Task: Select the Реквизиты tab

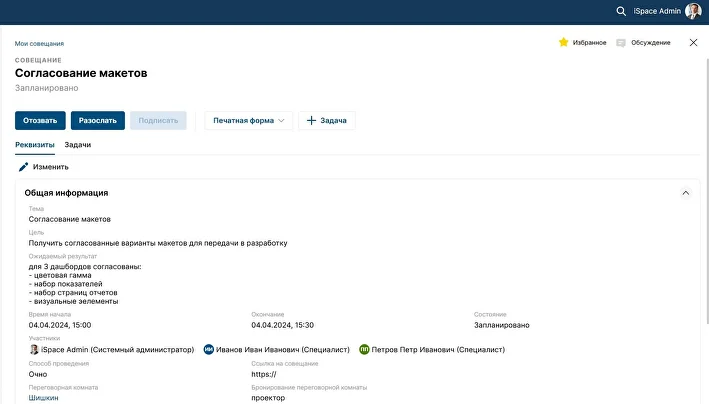Action: (x=35, y=145)
